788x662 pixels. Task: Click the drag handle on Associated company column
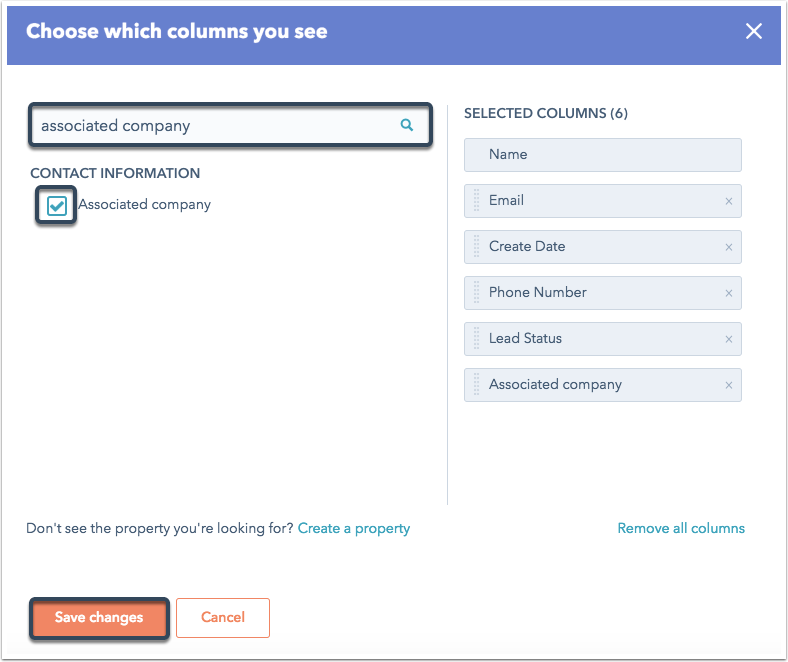point(476,385)
